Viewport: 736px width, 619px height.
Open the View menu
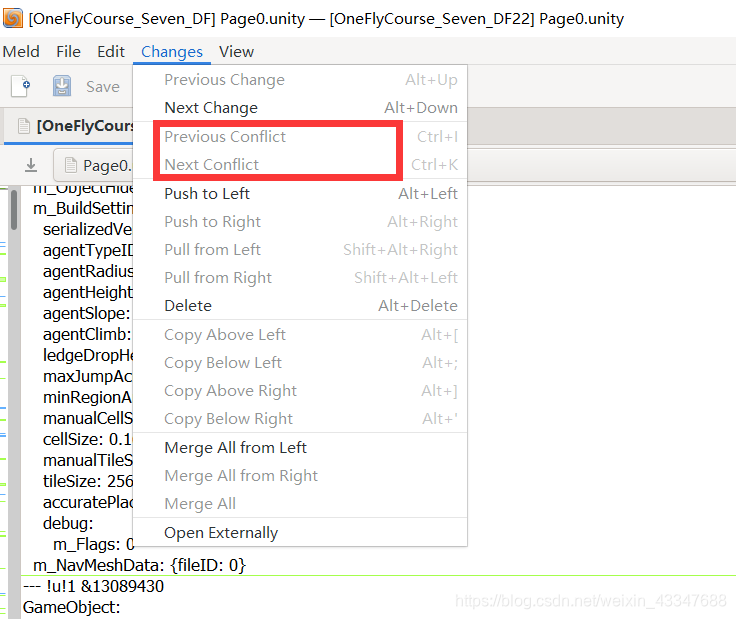(236, 52)
